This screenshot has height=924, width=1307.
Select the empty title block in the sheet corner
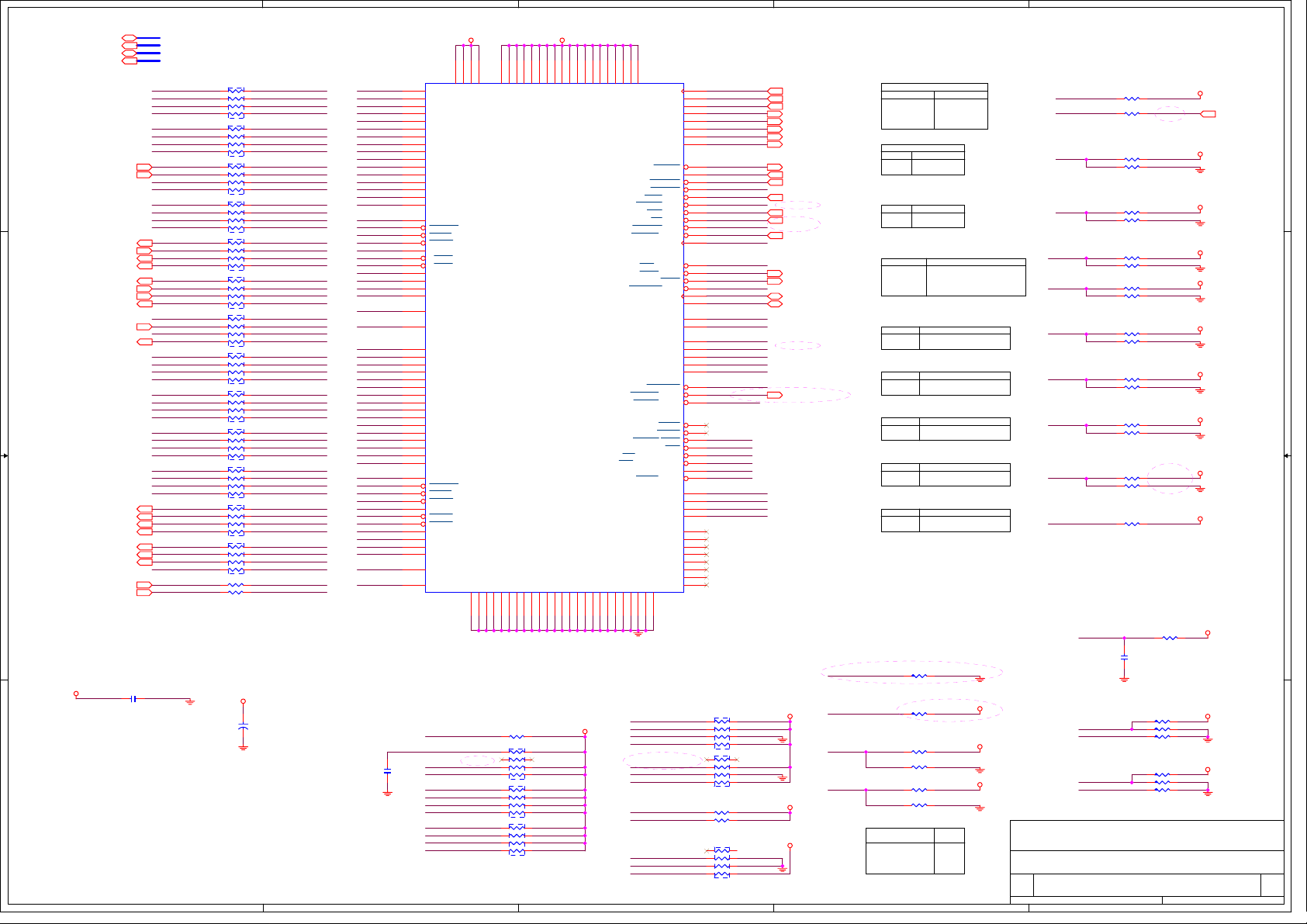pyautogui.click(x=1146, y=861)
